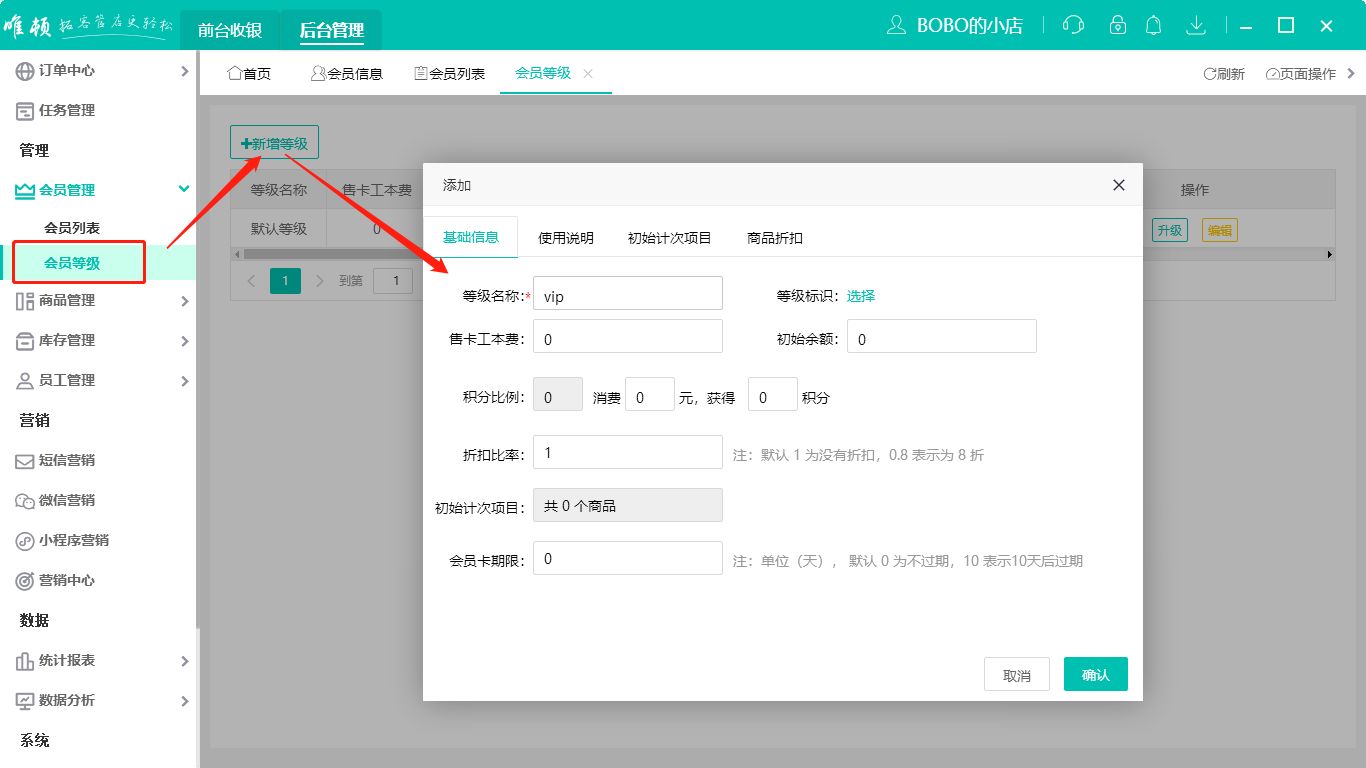Screen dimensions: 1366x768
Task: Switch to the 会员列表 page tab
Action: [449, 74]
